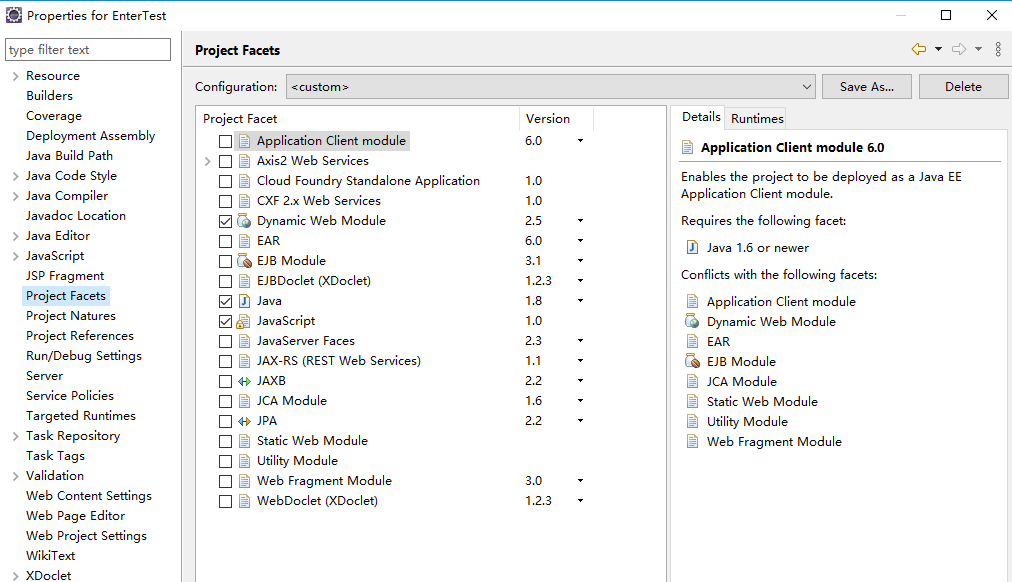
Task: Expand the Axis2 Web Services tree item
Action: pyautogui.click(x=209, y=160)
